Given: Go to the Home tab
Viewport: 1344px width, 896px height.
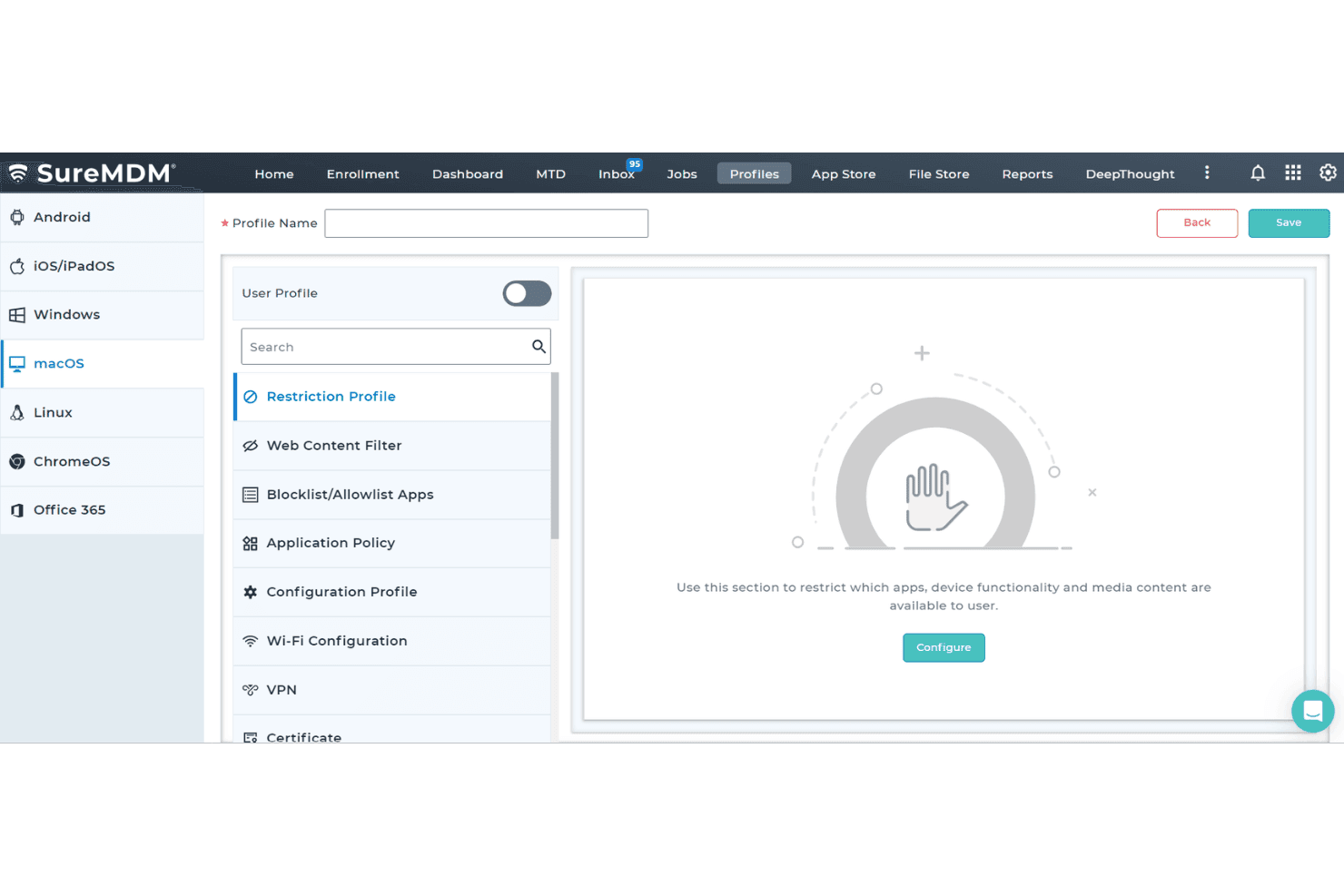Looking at the screenshot, I should [274, 173].
